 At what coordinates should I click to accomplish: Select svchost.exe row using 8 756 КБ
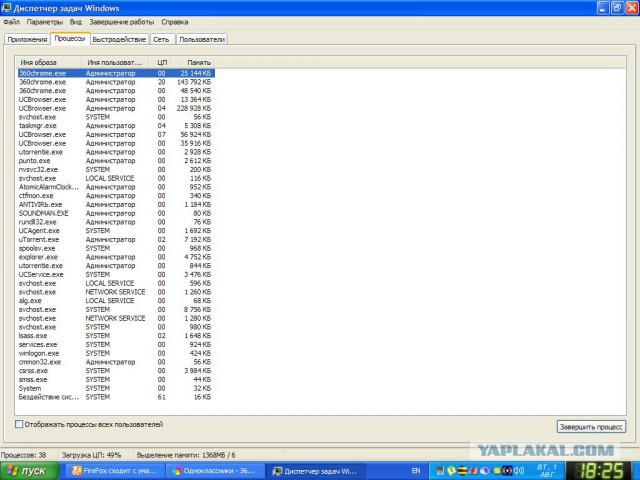[116, 309]
